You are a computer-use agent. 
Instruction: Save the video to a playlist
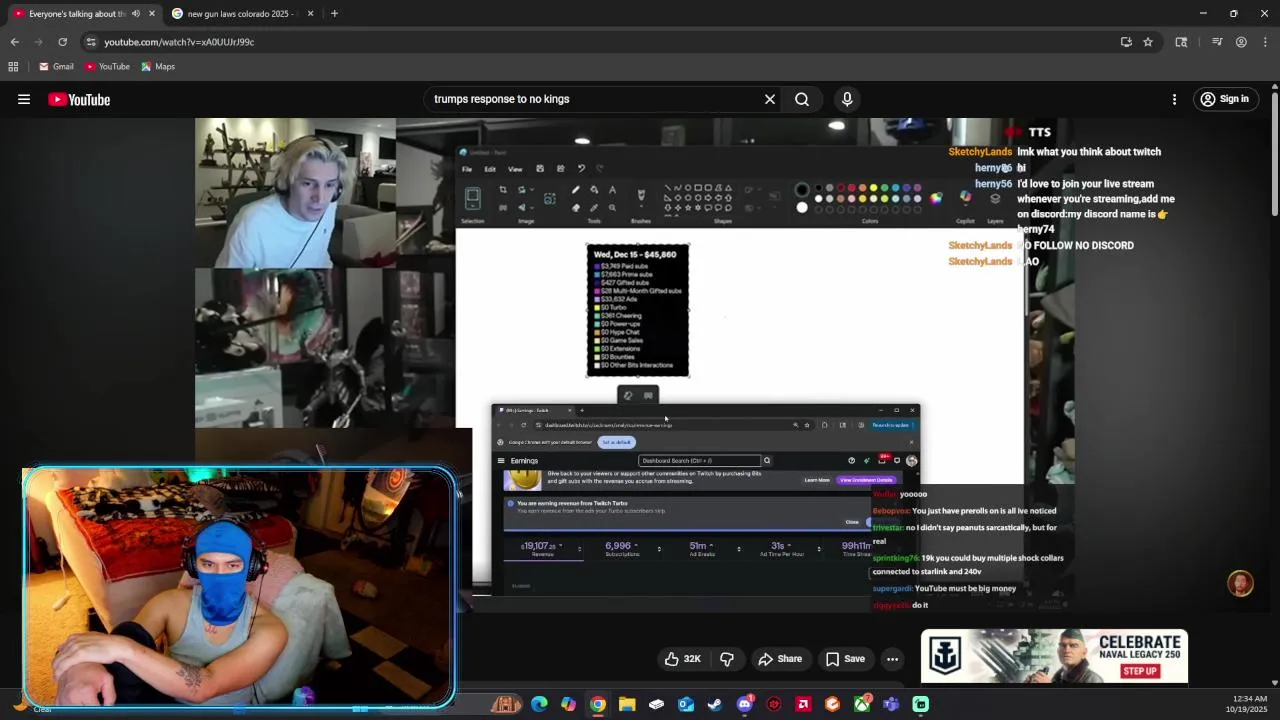pyautogui.click(x=845, y=659)
